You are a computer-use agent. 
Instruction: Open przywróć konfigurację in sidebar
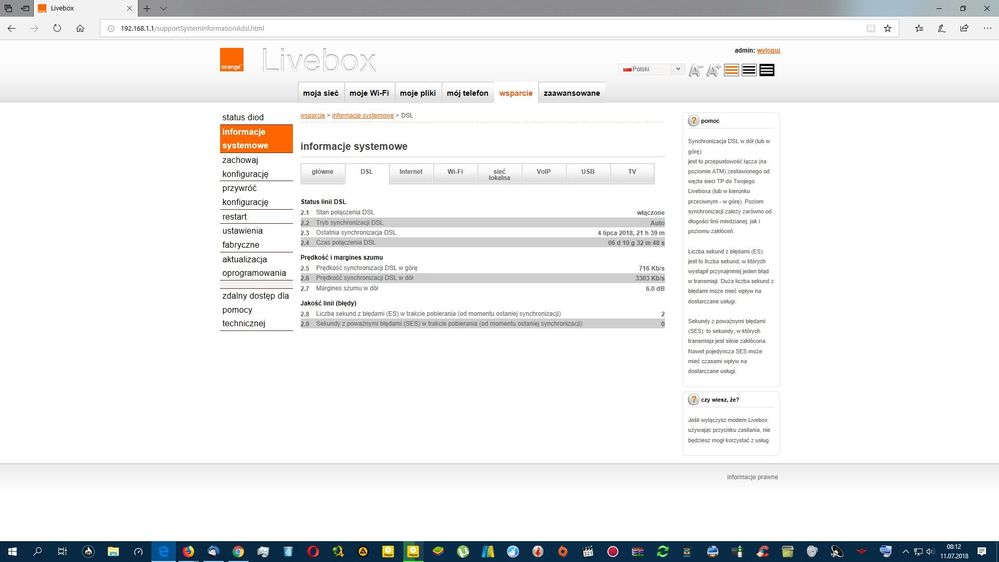[256, 195]
